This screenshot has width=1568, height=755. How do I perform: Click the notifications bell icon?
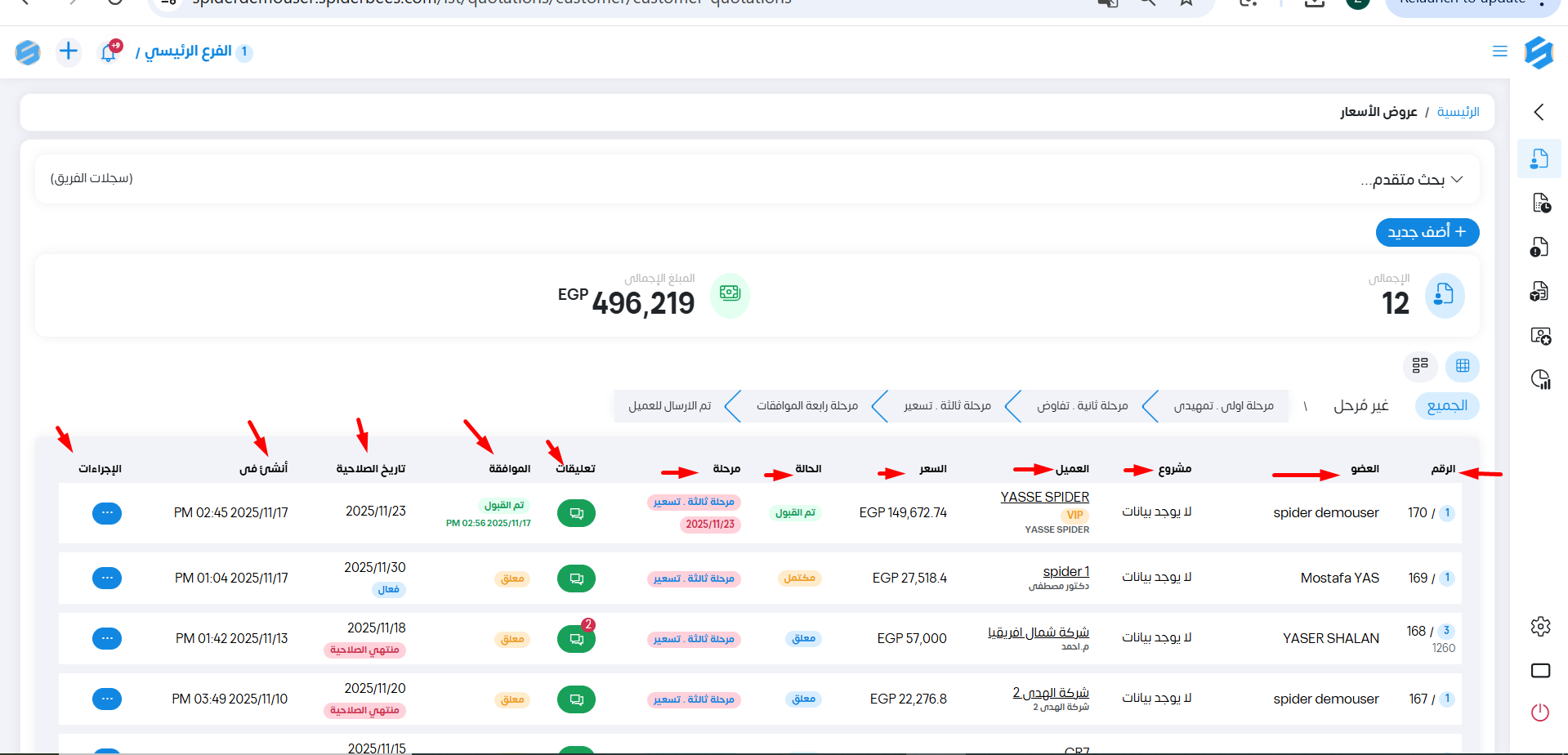point(108,53)
